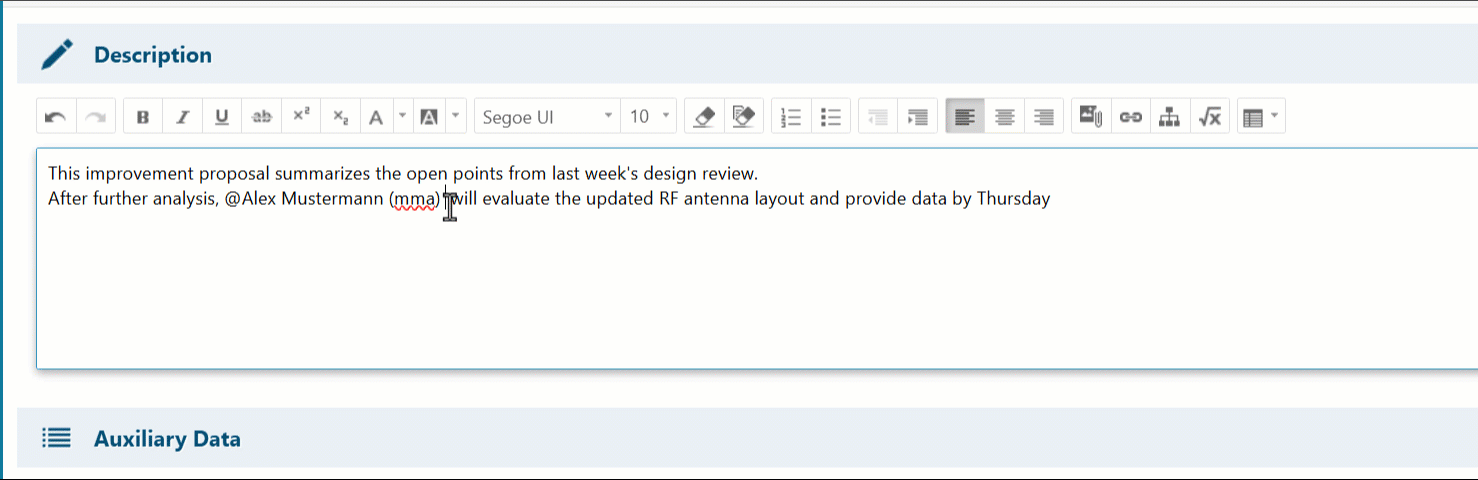This screenshot has height=480, width=1478.
Task: Insert a hyperlink using the link icon
Action: click(1130, 117)
